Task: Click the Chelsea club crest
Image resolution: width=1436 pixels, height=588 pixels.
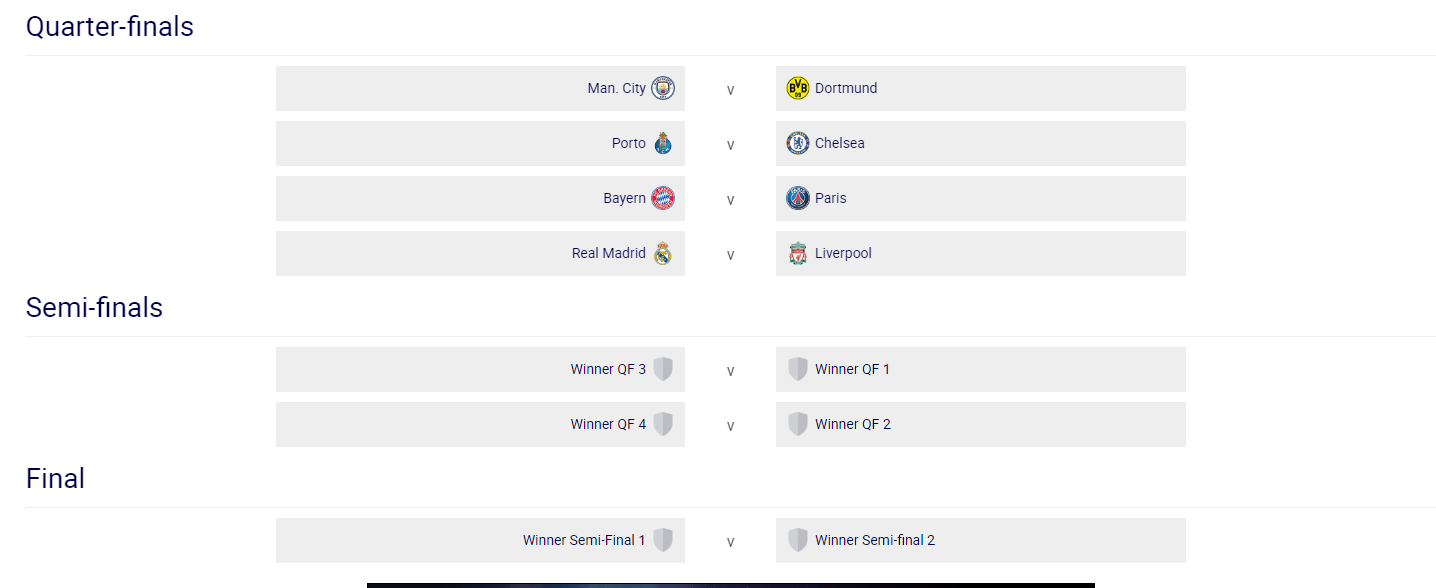Action: pos(797,143)
